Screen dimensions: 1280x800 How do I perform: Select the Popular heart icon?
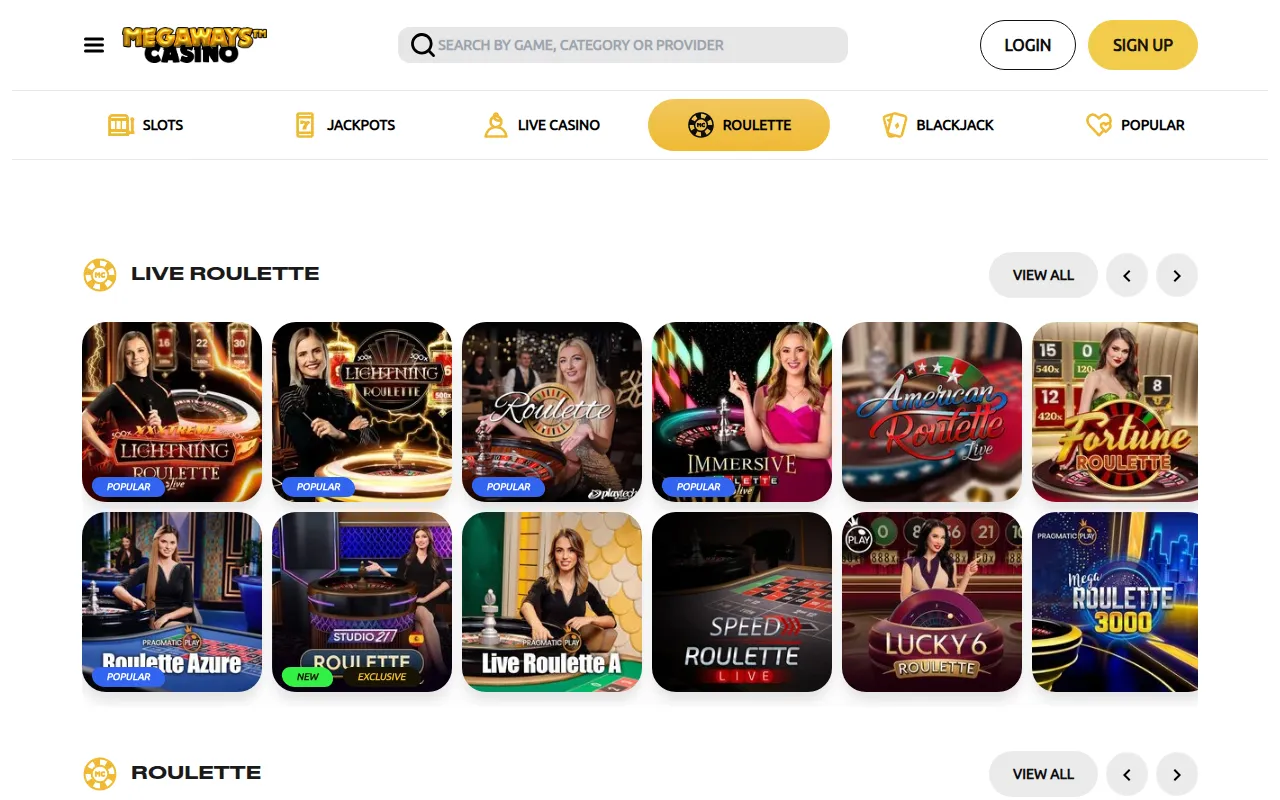[1098, 125]
